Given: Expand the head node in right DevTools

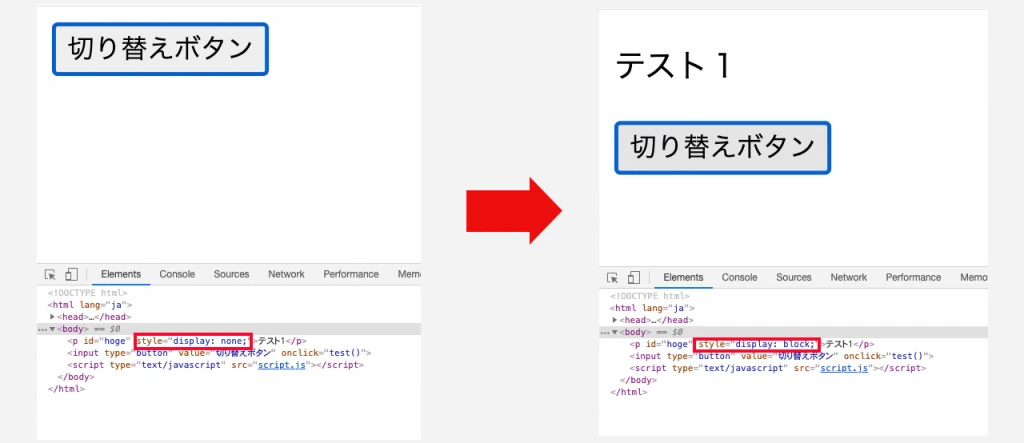Looking at the screenshot, I should pos(615,320).
